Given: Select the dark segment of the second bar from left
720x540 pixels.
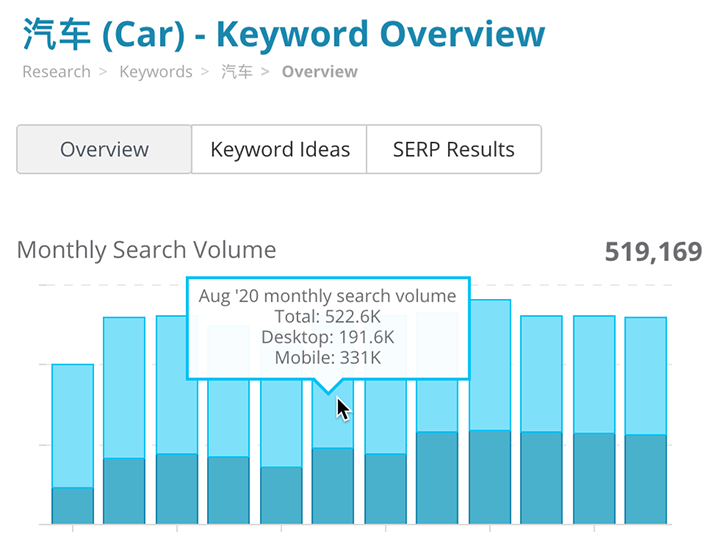Looking at the screenshot, I should pos(125,490).
